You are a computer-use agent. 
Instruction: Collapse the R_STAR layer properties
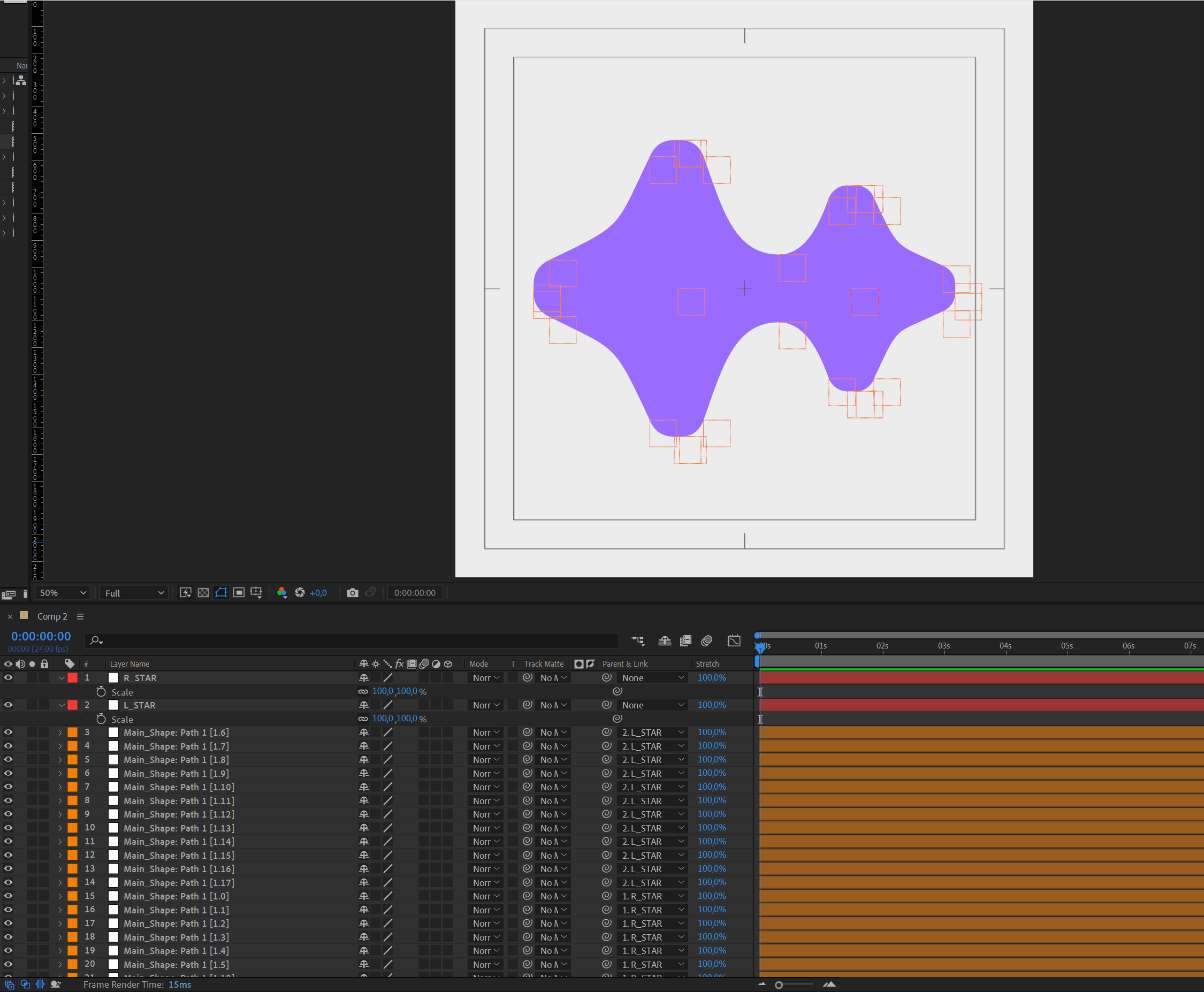(x=61, y=678)
